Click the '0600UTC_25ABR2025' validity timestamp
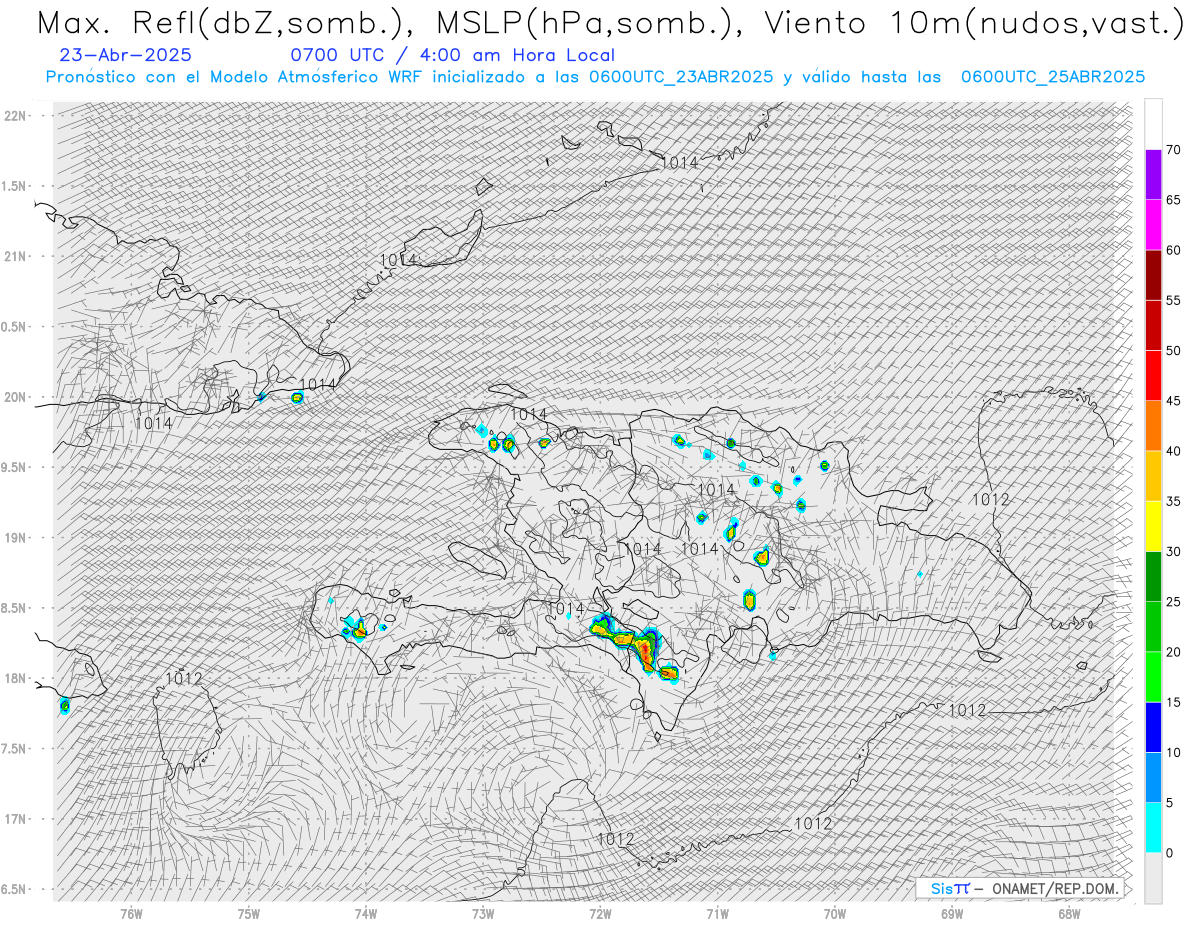Image resolution: width=1200 pixels, height=927 pixels. pyautogui.click(x=1053, y=77)
